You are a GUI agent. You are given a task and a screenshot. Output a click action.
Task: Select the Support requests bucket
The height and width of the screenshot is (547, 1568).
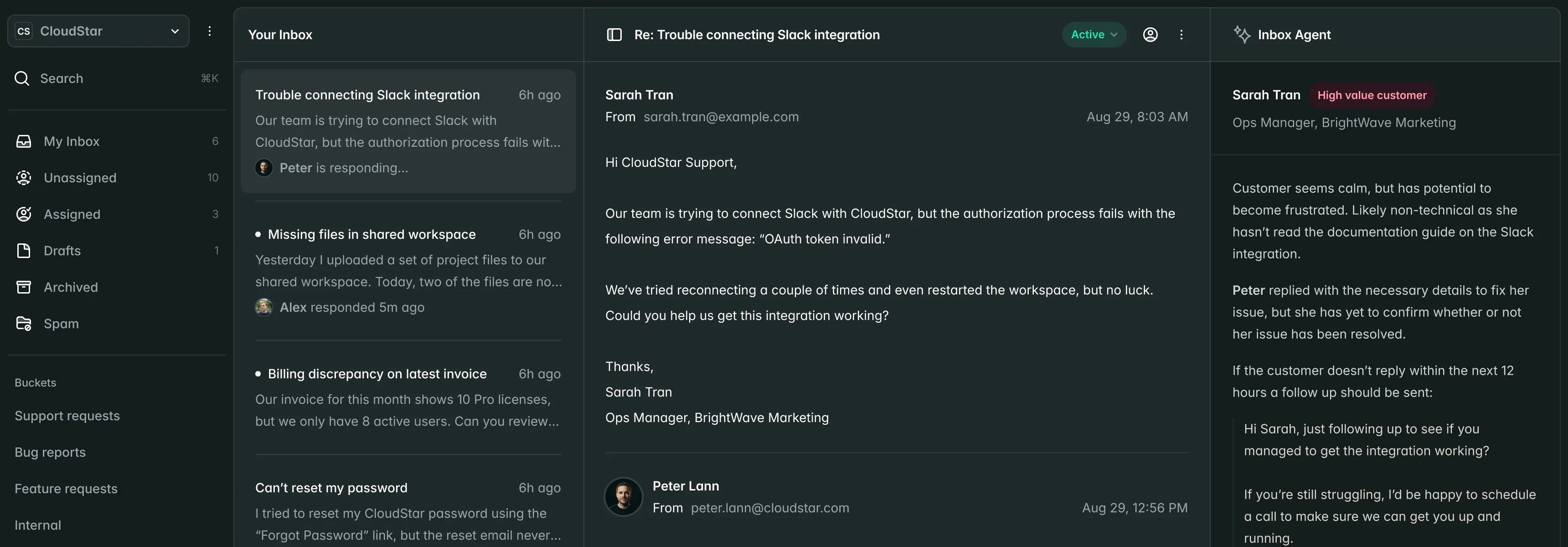[x=67, y=416]
